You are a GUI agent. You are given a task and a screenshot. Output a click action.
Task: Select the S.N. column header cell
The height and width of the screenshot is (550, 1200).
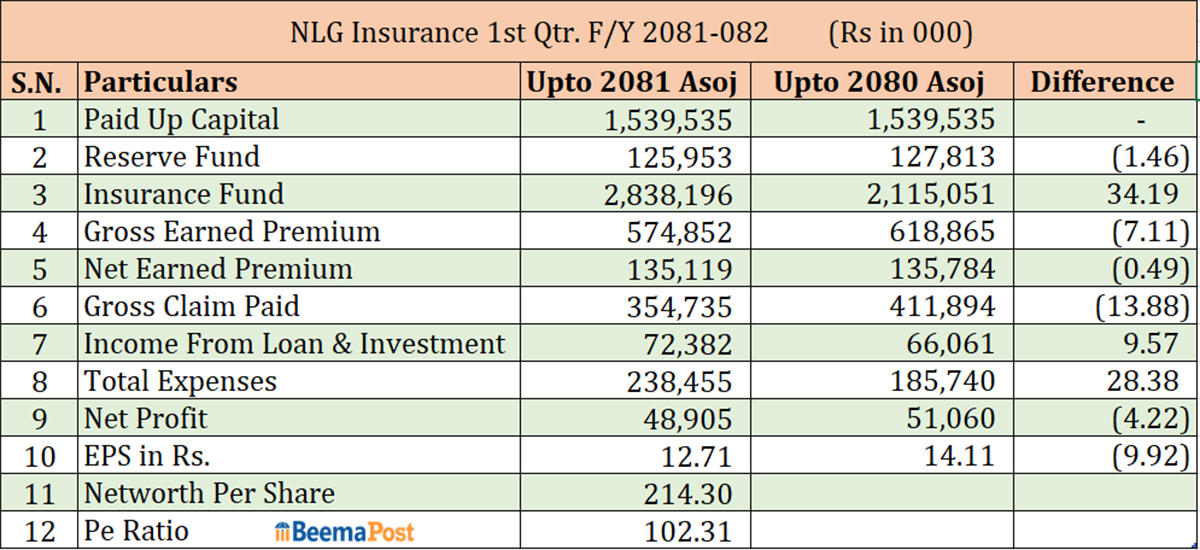click(39, 82)
